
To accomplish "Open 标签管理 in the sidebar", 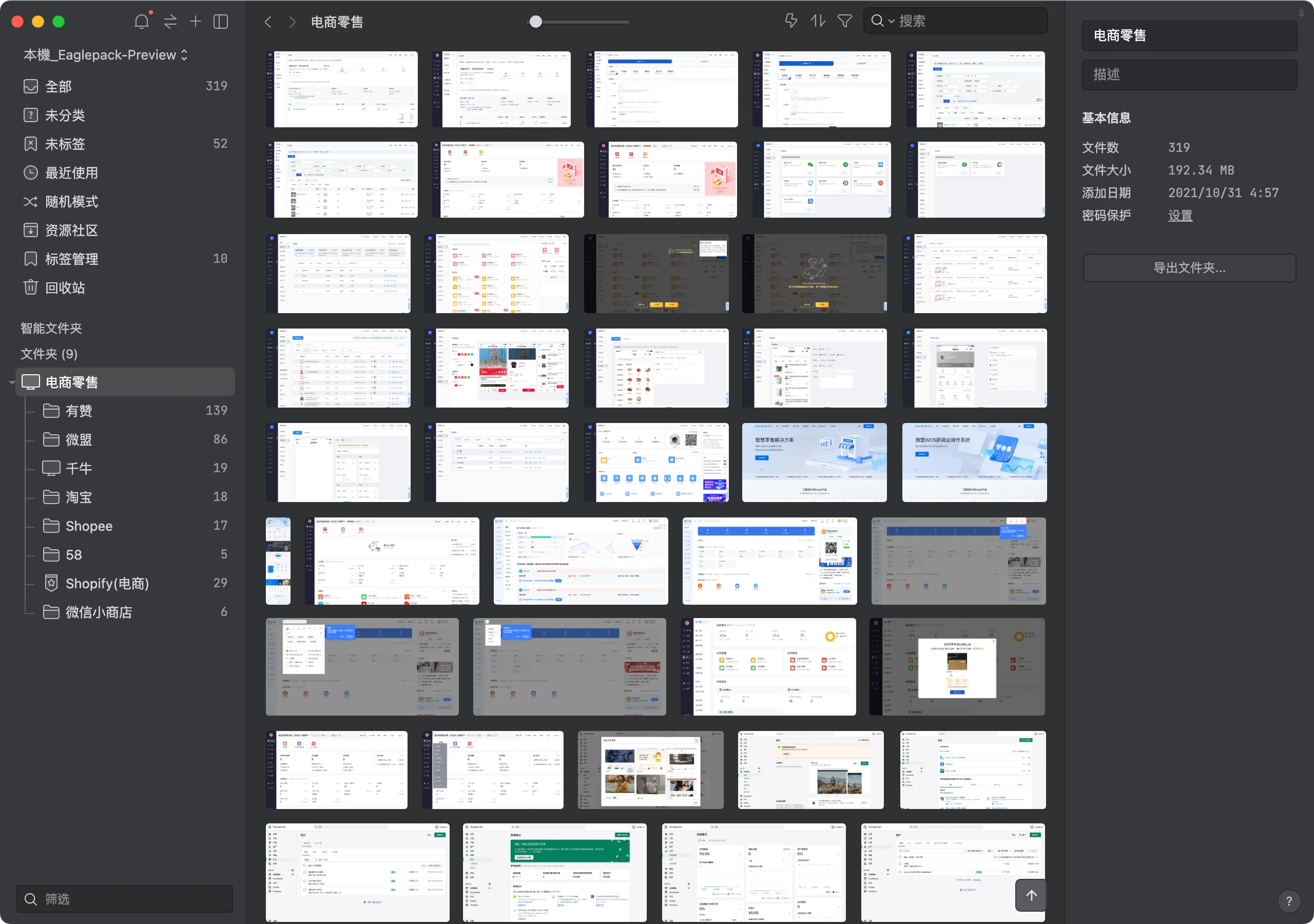I will click(71, 259).
